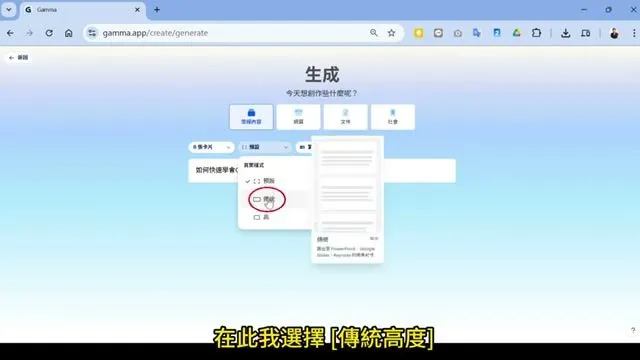The height and width of the screenshot is (360, 640).
Task: Open a new browser tab
Action: coord(157,9)
